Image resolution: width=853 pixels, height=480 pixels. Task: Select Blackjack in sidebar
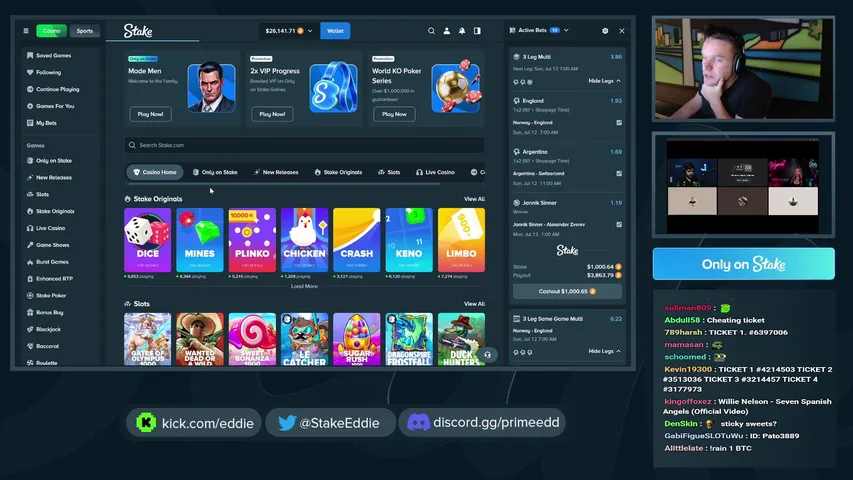pos(44,329)
